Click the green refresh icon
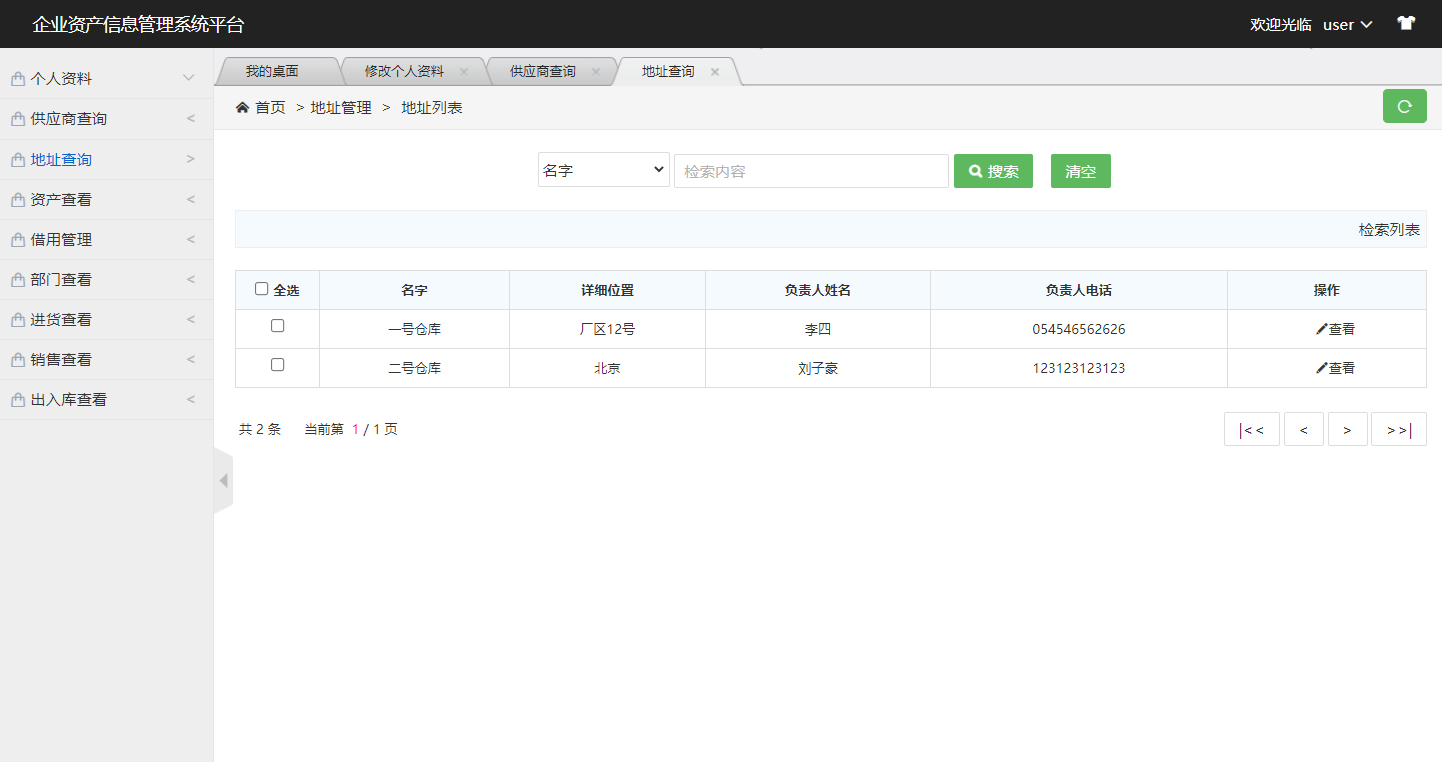 (1405, 106)
